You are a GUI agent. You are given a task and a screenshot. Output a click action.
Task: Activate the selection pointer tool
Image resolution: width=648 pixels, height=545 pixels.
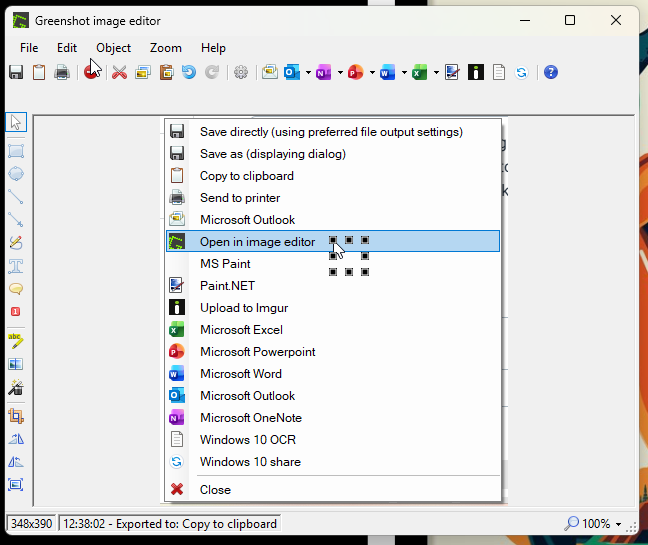[16, 122]
